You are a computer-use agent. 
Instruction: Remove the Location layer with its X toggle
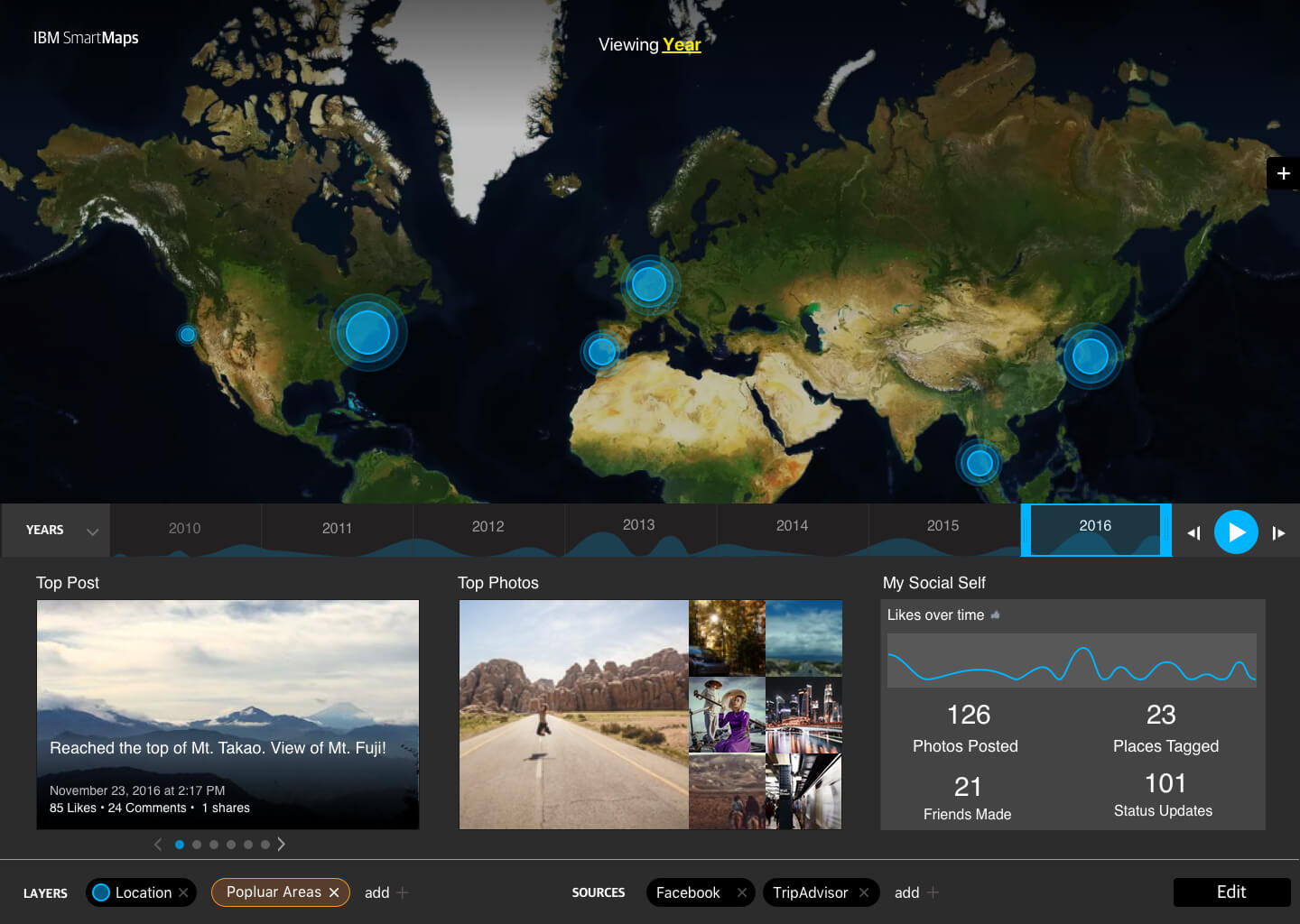[x=182, y=892]
